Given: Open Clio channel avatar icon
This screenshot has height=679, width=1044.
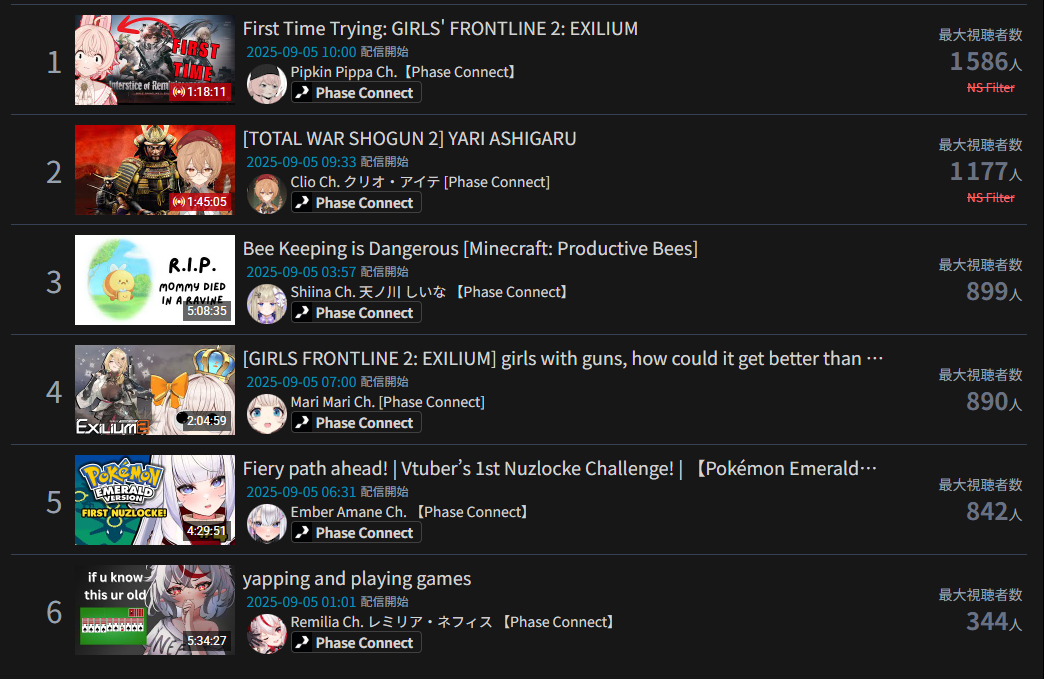Looking at the screenshot, I should 267,194.
